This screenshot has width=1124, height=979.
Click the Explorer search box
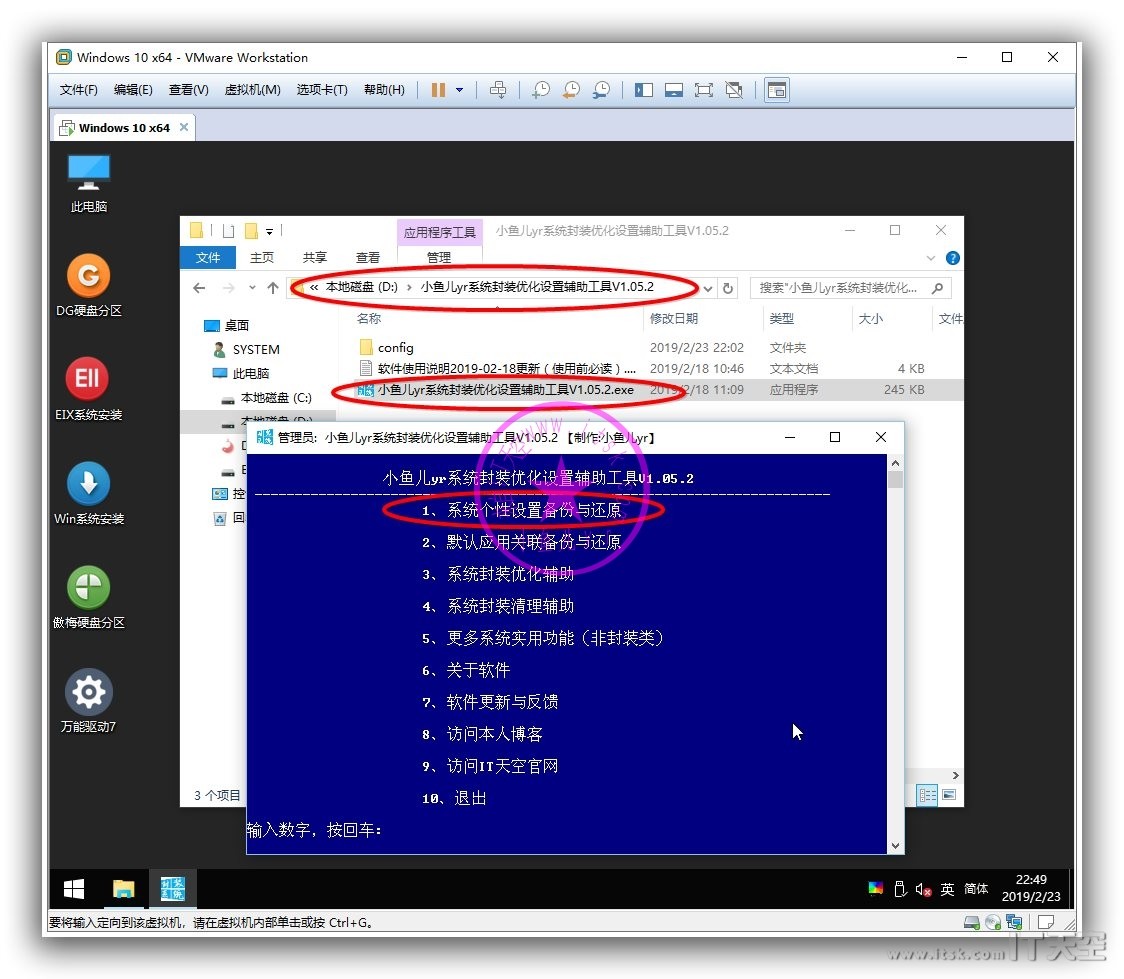click(850, 287)
